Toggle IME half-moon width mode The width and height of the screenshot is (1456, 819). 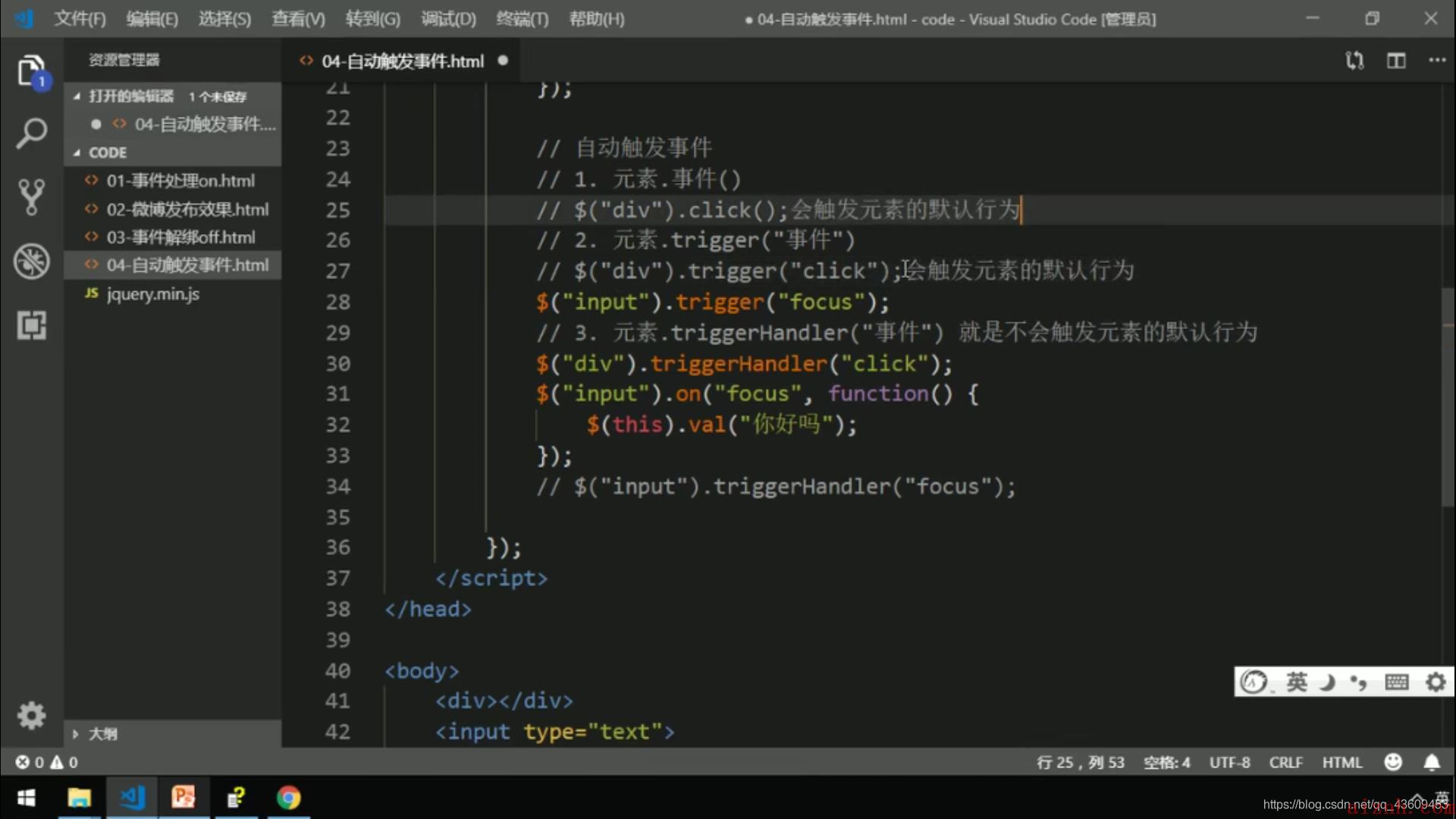tap(1327, 682)
